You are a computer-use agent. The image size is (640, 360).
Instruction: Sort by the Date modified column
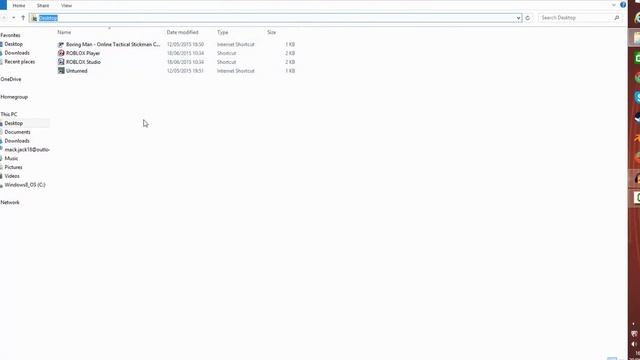(182, 32)
